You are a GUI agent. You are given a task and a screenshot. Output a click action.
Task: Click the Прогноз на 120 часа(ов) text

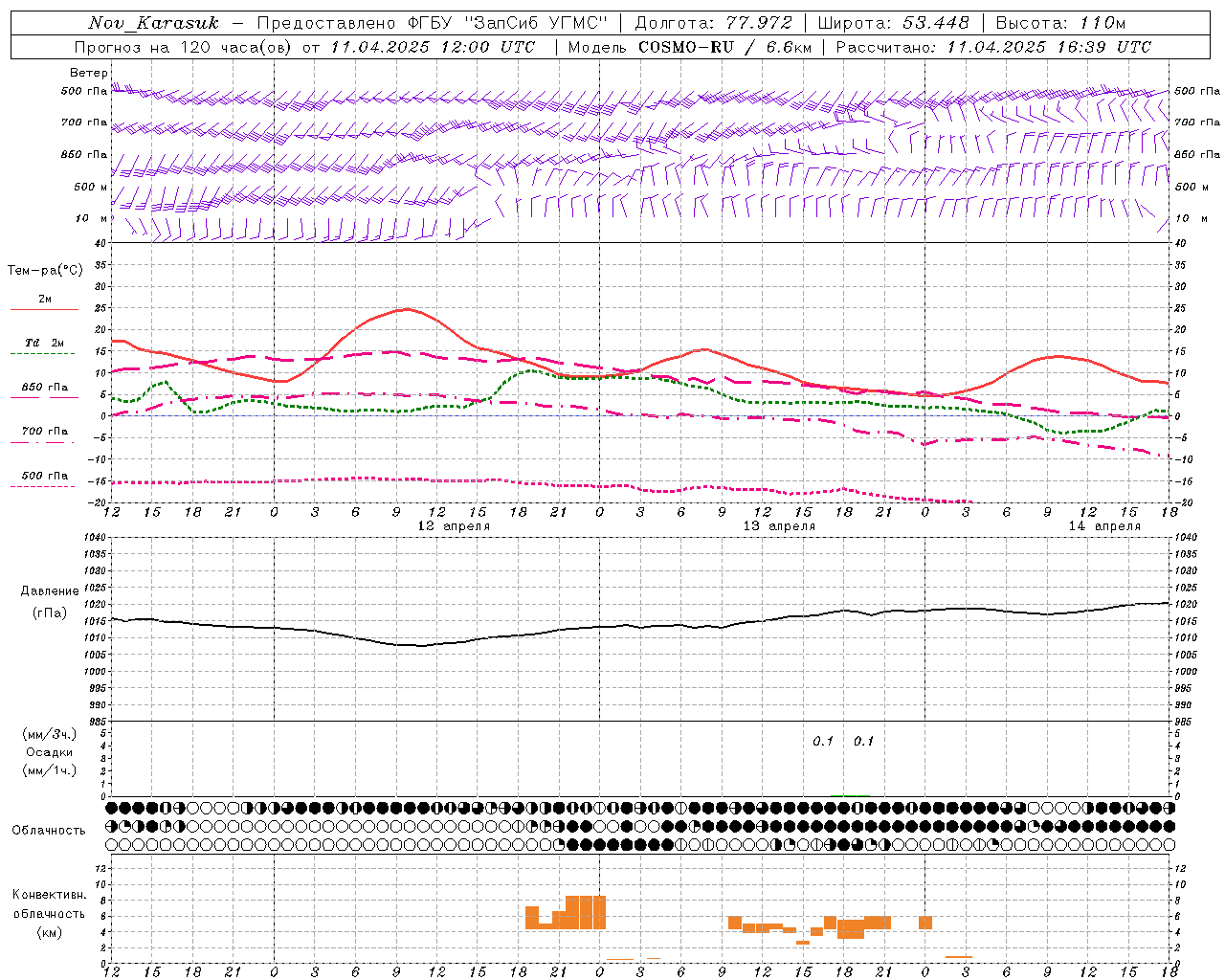(x=184, y=47)
